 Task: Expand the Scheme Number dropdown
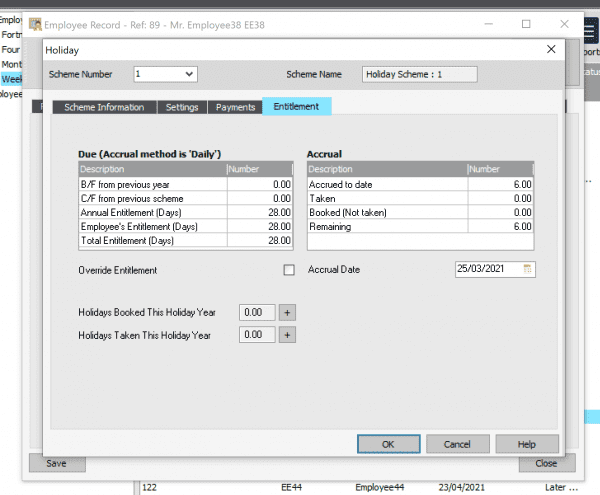click(x=189, y=74)
